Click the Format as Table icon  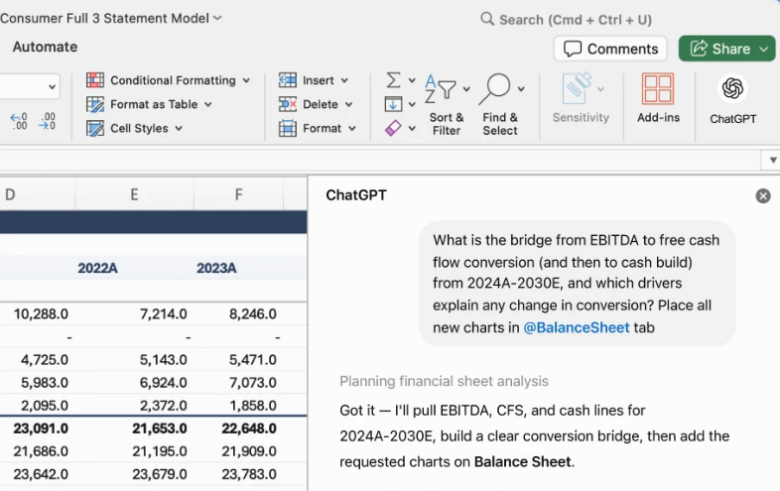[95, 104]
